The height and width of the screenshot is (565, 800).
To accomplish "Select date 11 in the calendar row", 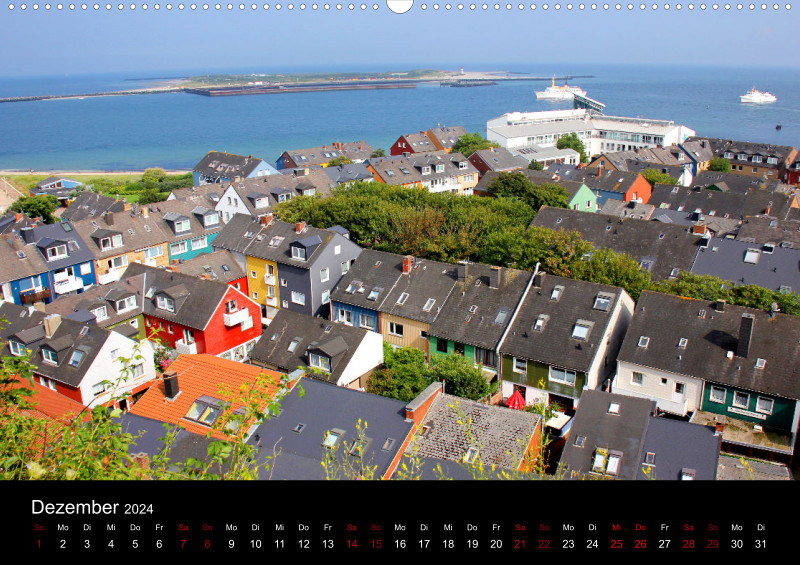I will pos(280,544).
